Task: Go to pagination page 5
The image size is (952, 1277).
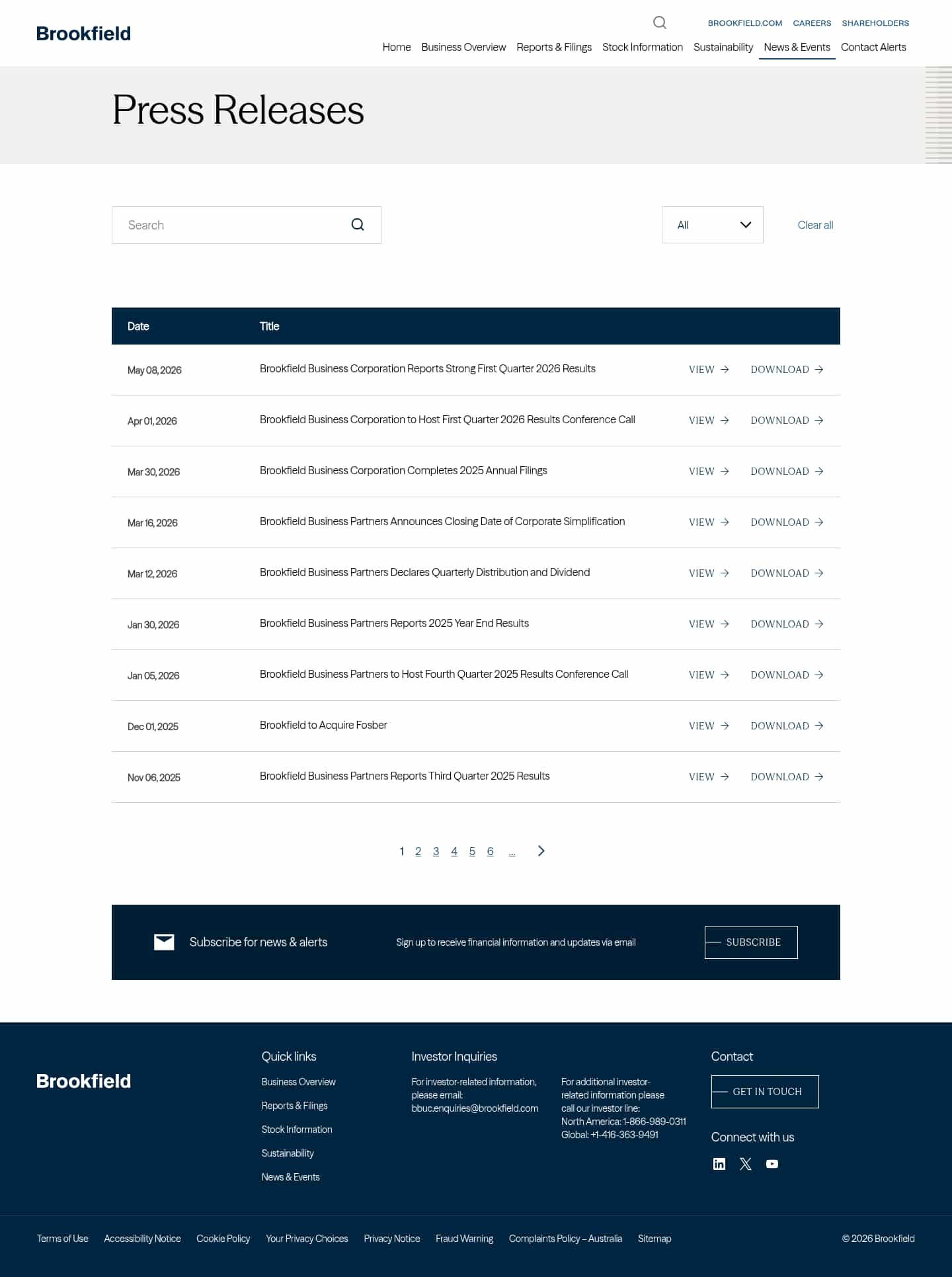Action: tap(472, 851)
